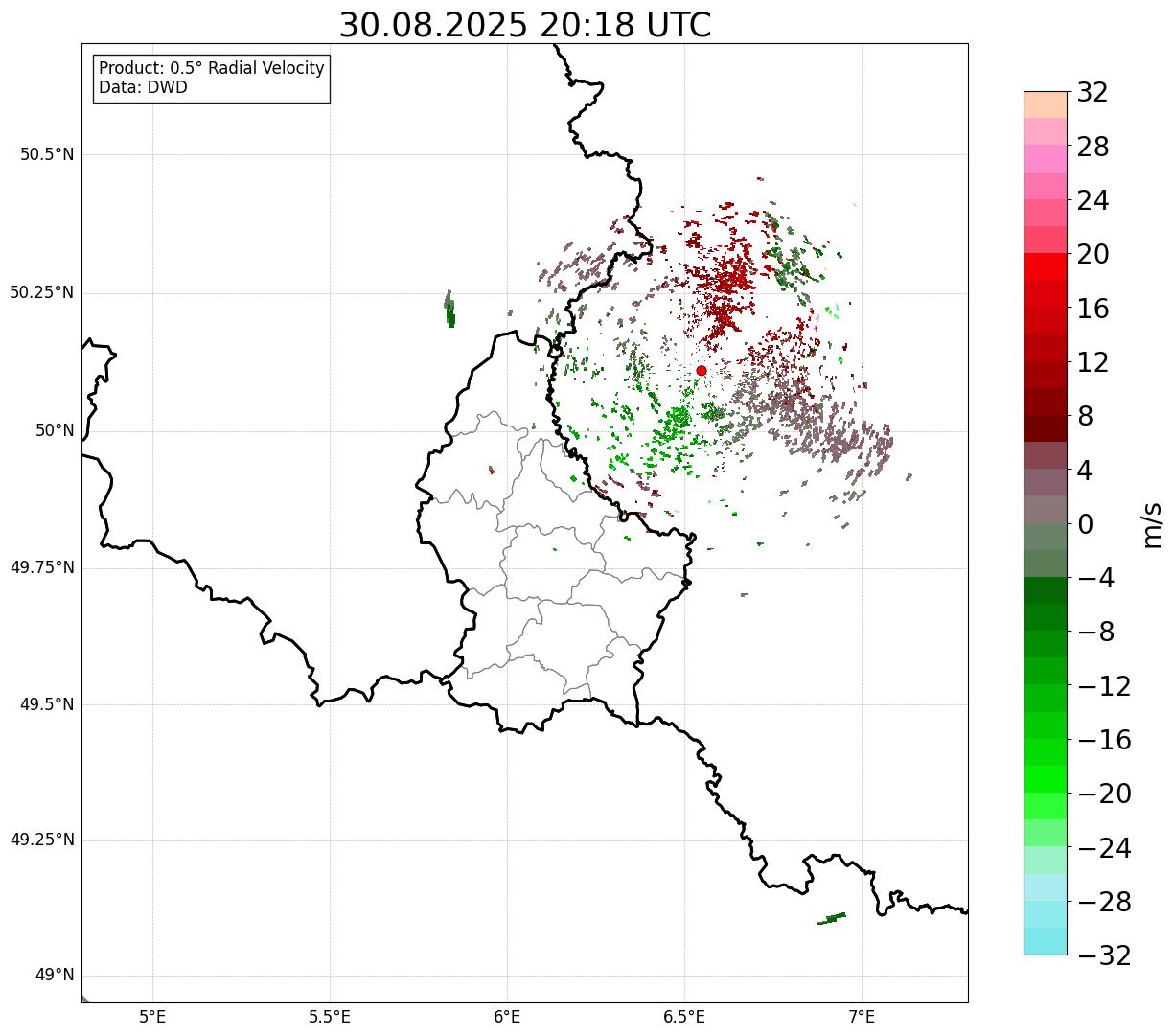Click the latitude label 50.5°N
Image resolution: width=1174 pixels, height=1036 pixels.
[x=47, y=154]
